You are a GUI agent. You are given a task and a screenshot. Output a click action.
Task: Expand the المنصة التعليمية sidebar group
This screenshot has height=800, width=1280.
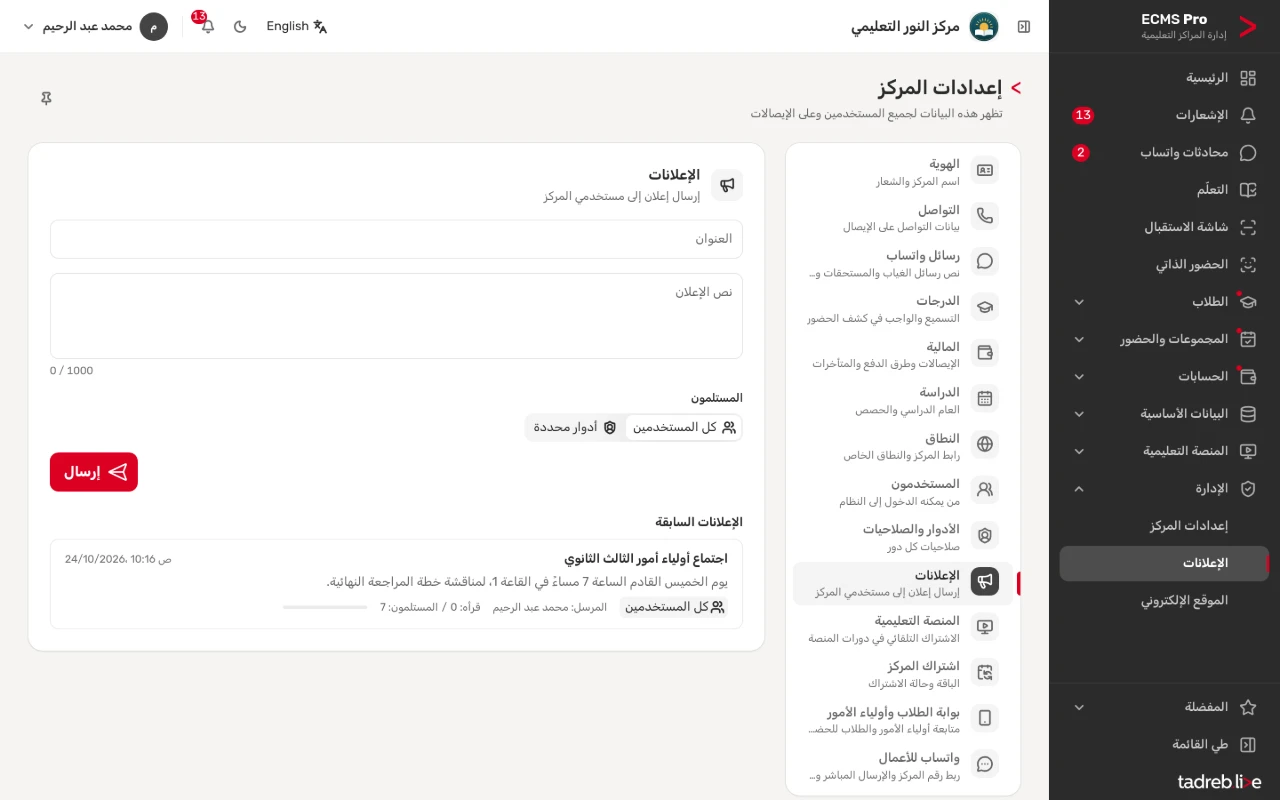pos(1164,451)
